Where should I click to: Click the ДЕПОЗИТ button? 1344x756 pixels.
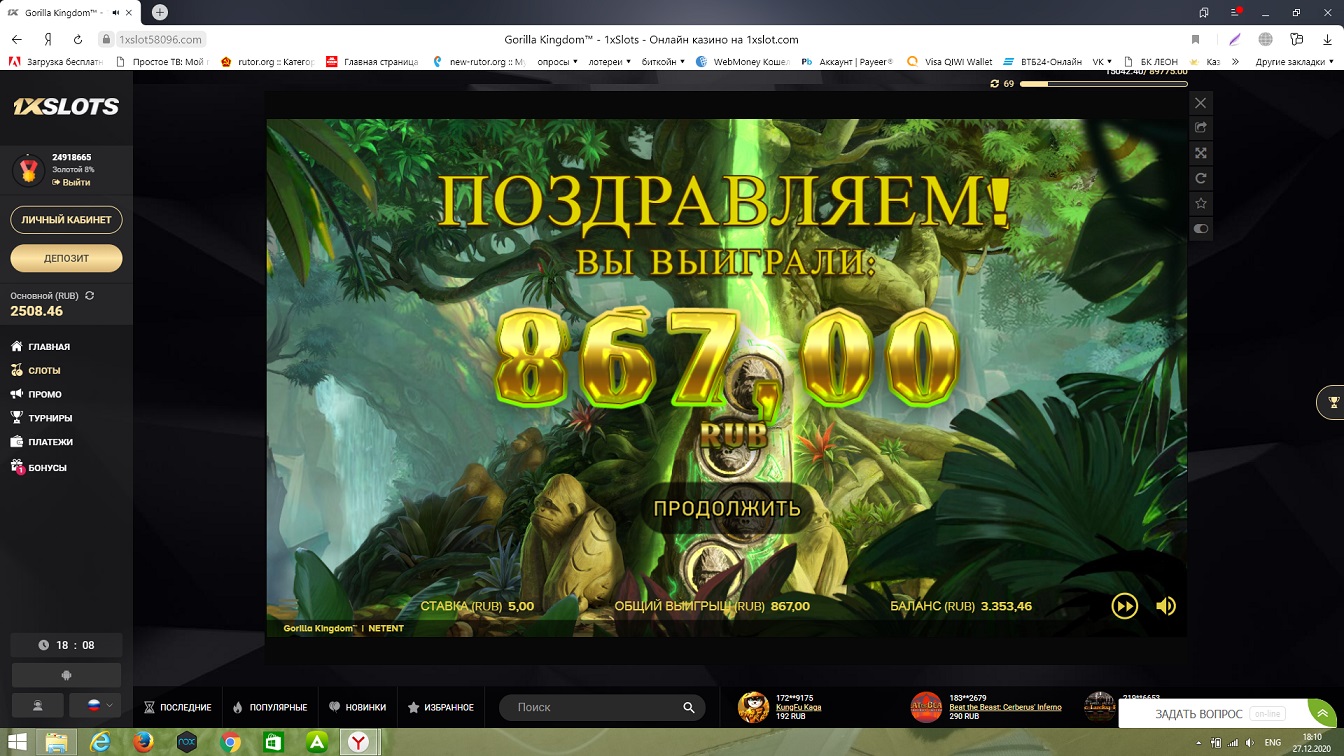pyautogui.click(x=66, y=258)
